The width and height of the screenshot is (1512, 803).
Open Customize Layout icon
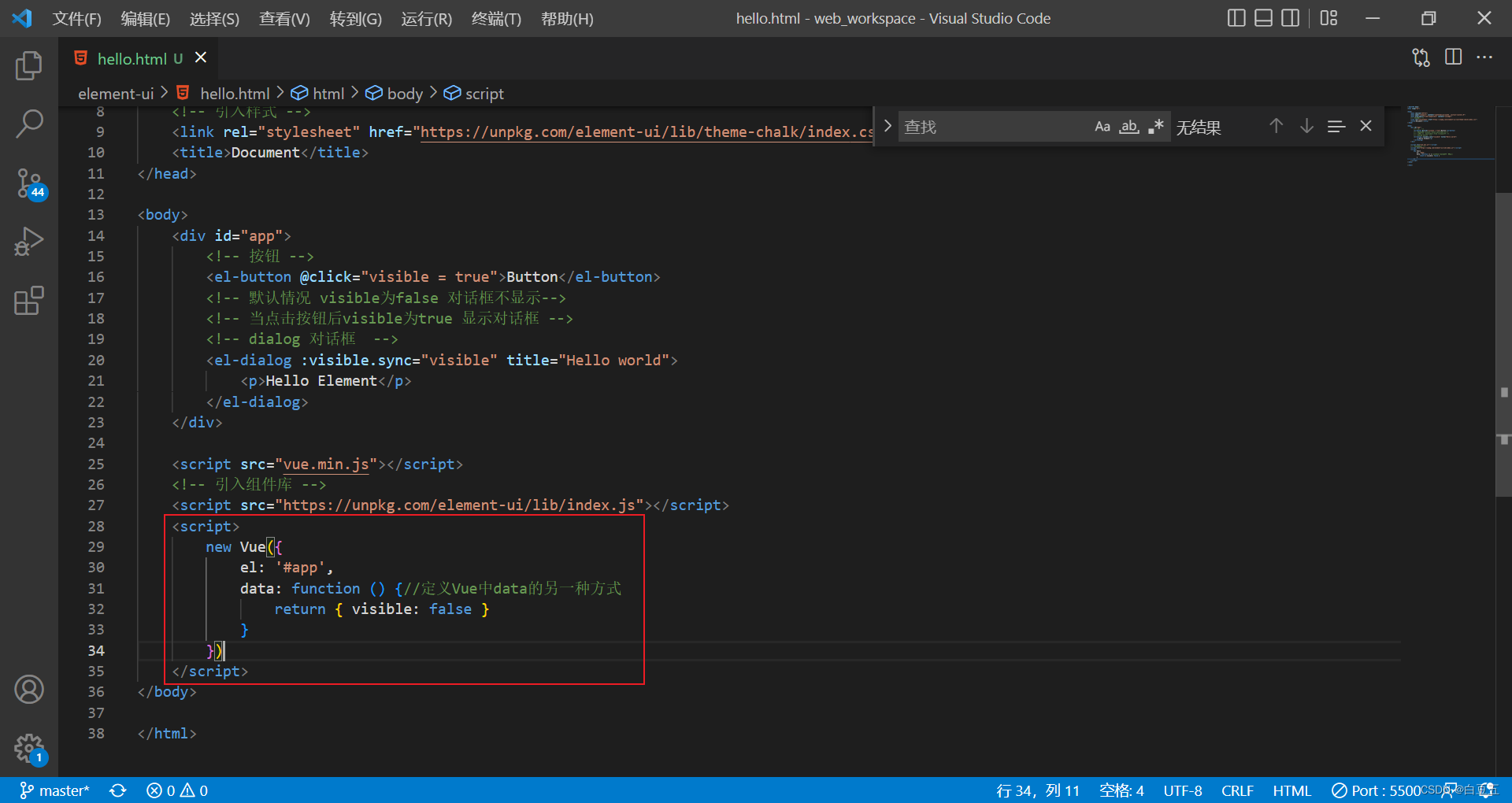1329,18
